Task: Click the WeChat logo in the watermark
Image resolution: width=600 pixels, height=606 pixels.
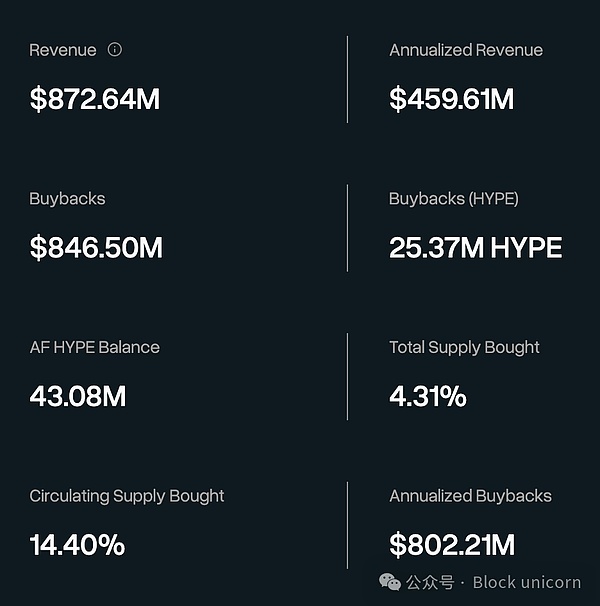Action: point(390,581)
